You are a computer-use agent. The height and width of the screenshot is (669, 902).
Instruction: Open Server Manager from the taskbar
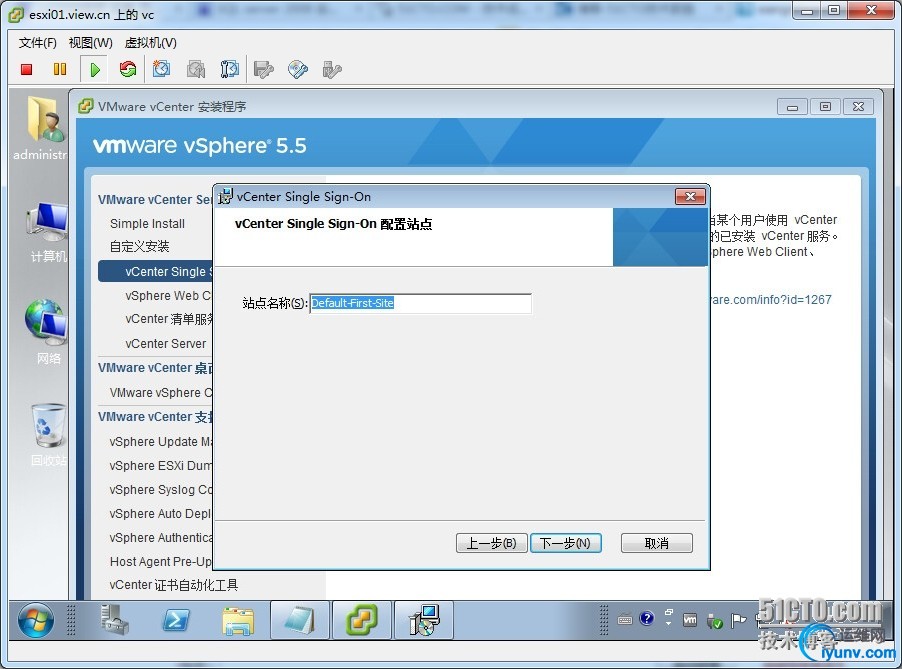point(114,620)
